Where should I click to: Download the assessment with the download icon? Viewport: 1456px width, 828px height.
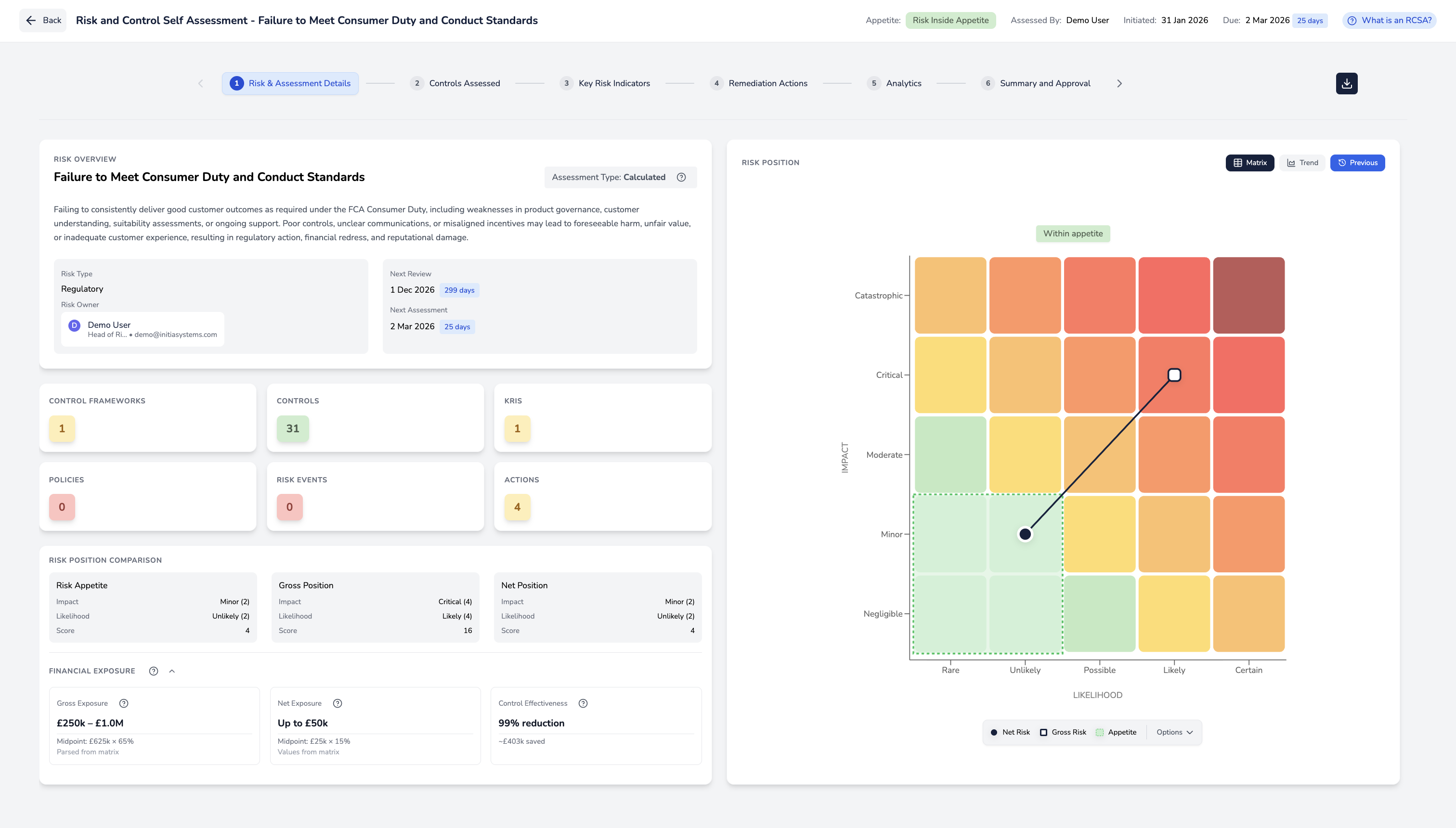(x=1346, y=84)
